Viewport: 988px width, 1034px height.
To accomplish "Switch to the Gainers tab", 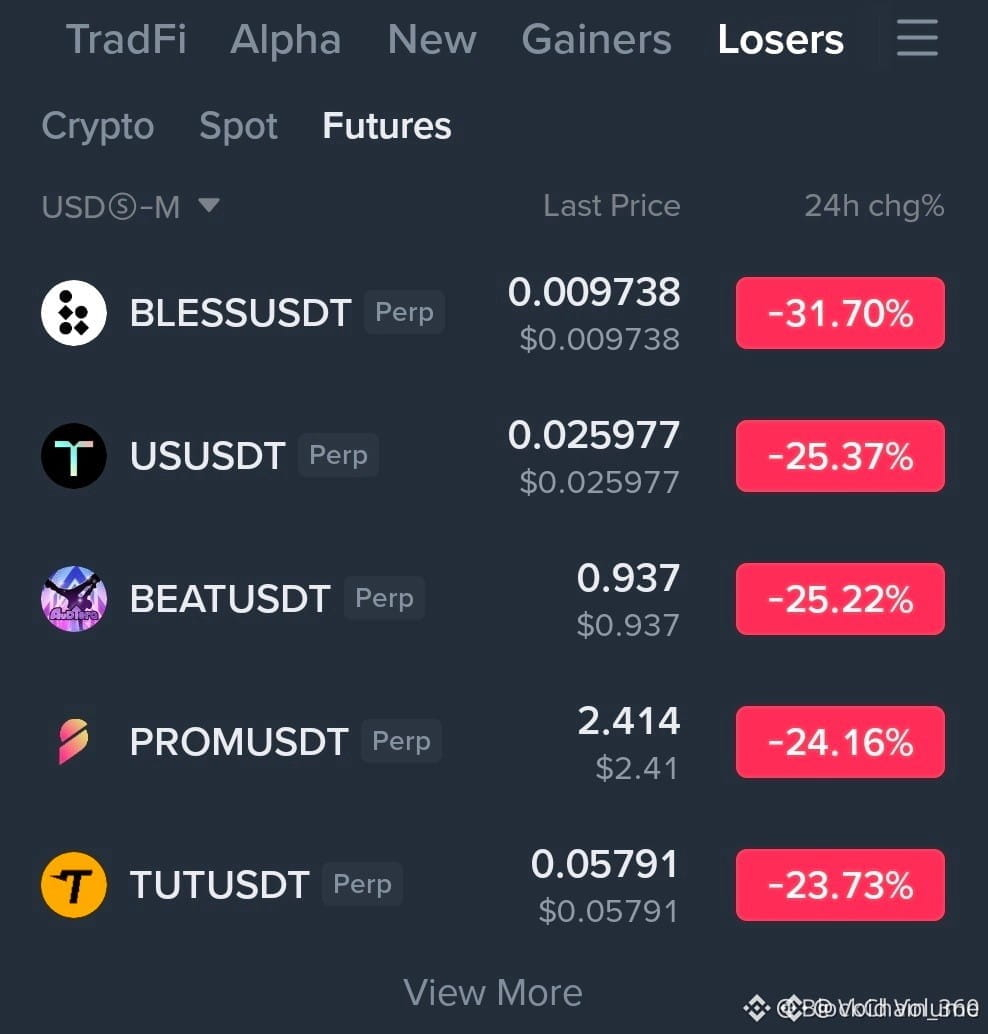I will pyautogui.click(x=596, y=39).
